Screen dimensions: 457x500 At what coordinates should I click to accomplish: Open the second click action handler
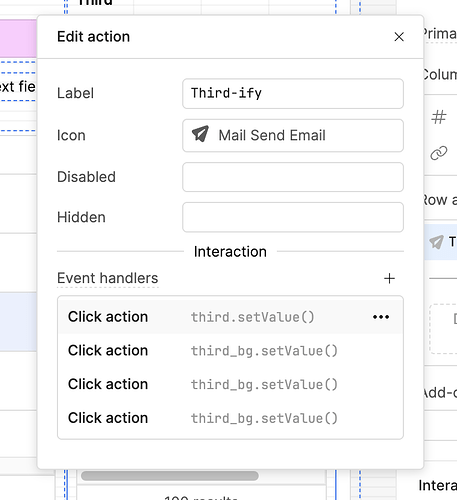pos(230,351)
